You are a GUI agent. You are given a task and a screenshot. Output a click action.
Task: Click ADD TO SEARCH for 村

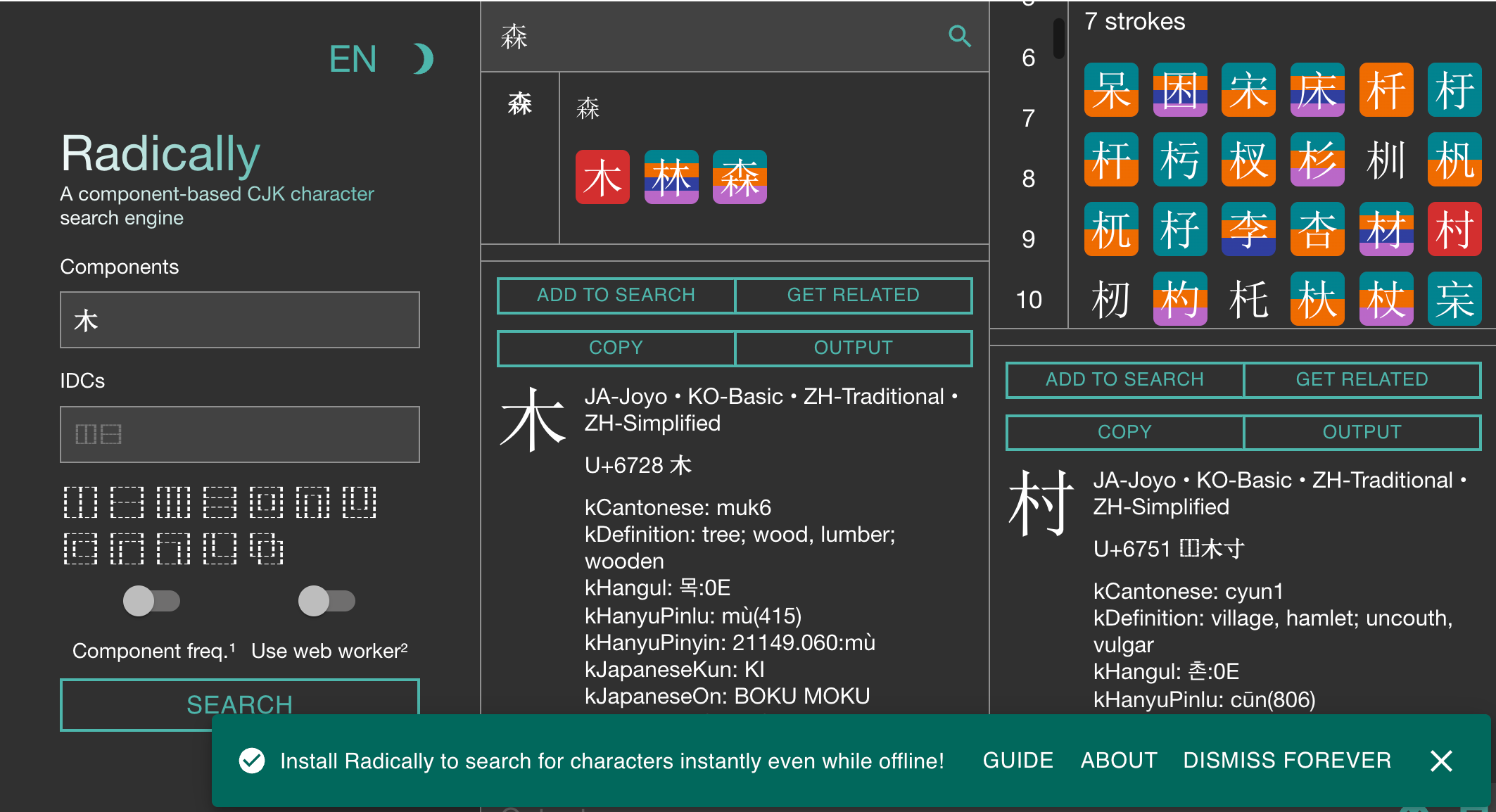1124,380
